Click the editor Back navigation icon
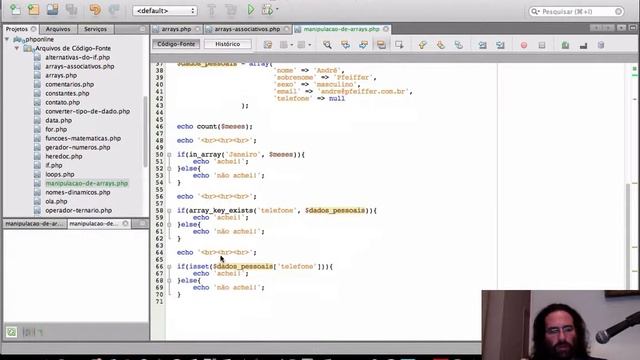640x360 pixels. click(284, 44)
